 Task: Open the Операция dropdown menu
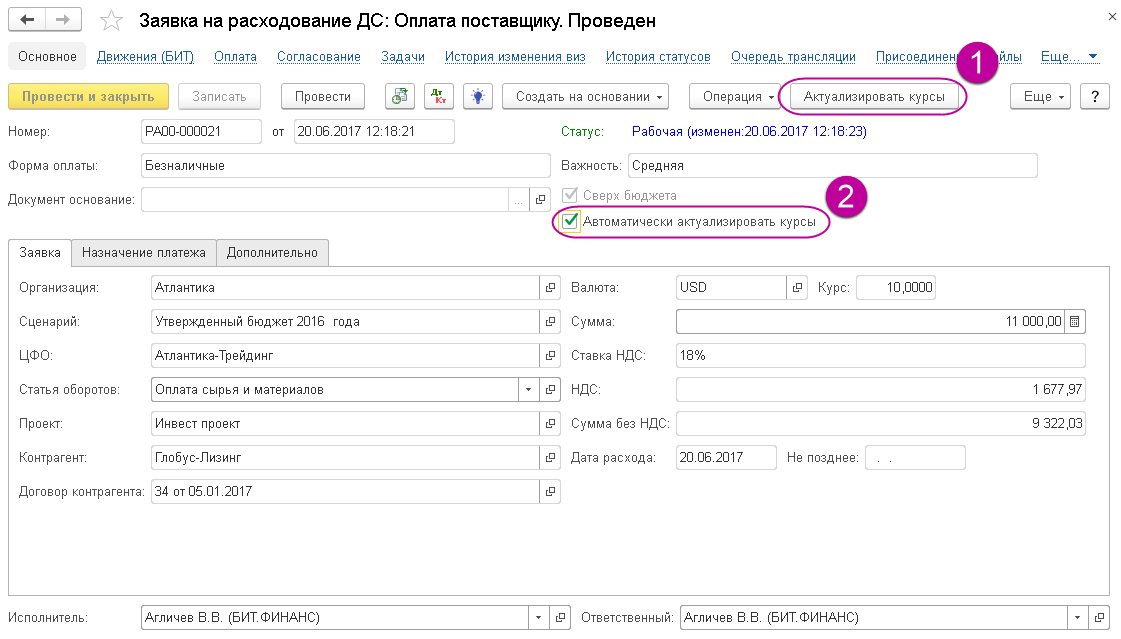point(734,96)
